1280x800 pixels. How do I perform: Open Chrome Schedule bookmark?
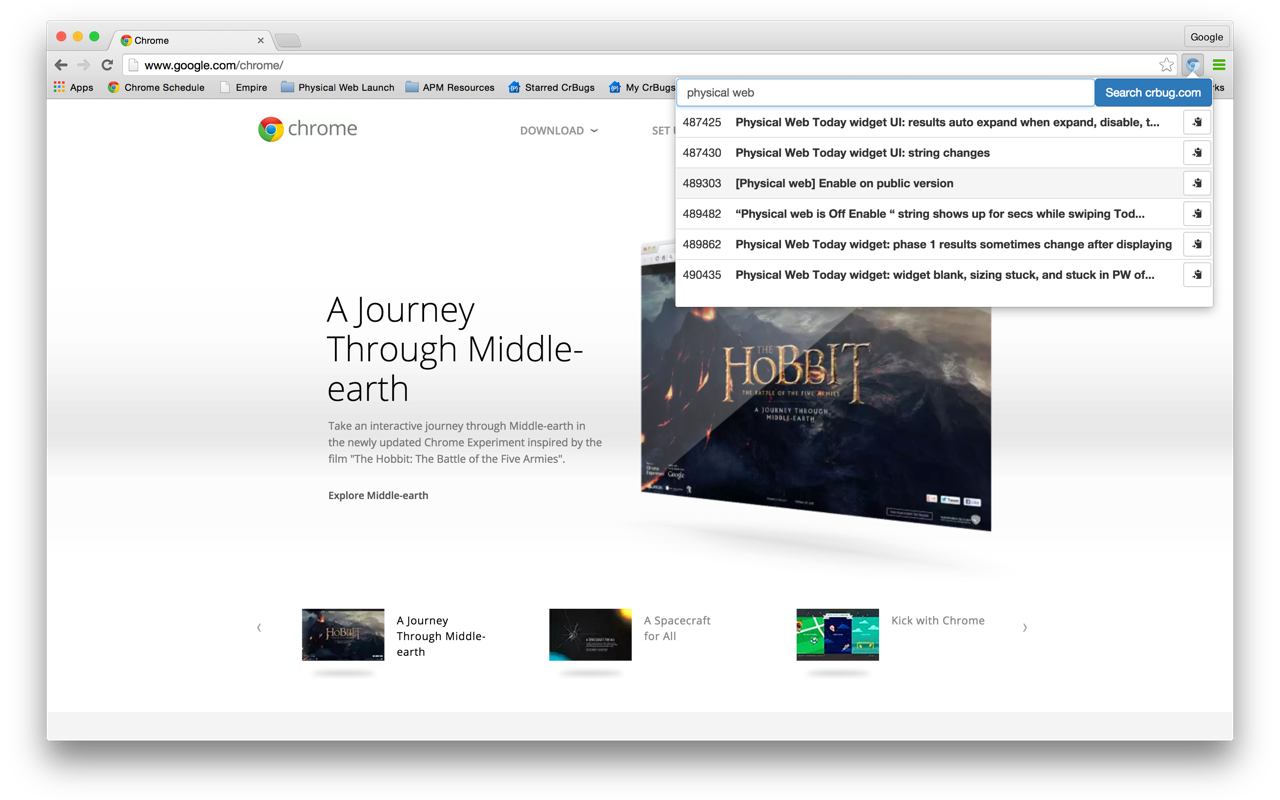tap(156, 87)
